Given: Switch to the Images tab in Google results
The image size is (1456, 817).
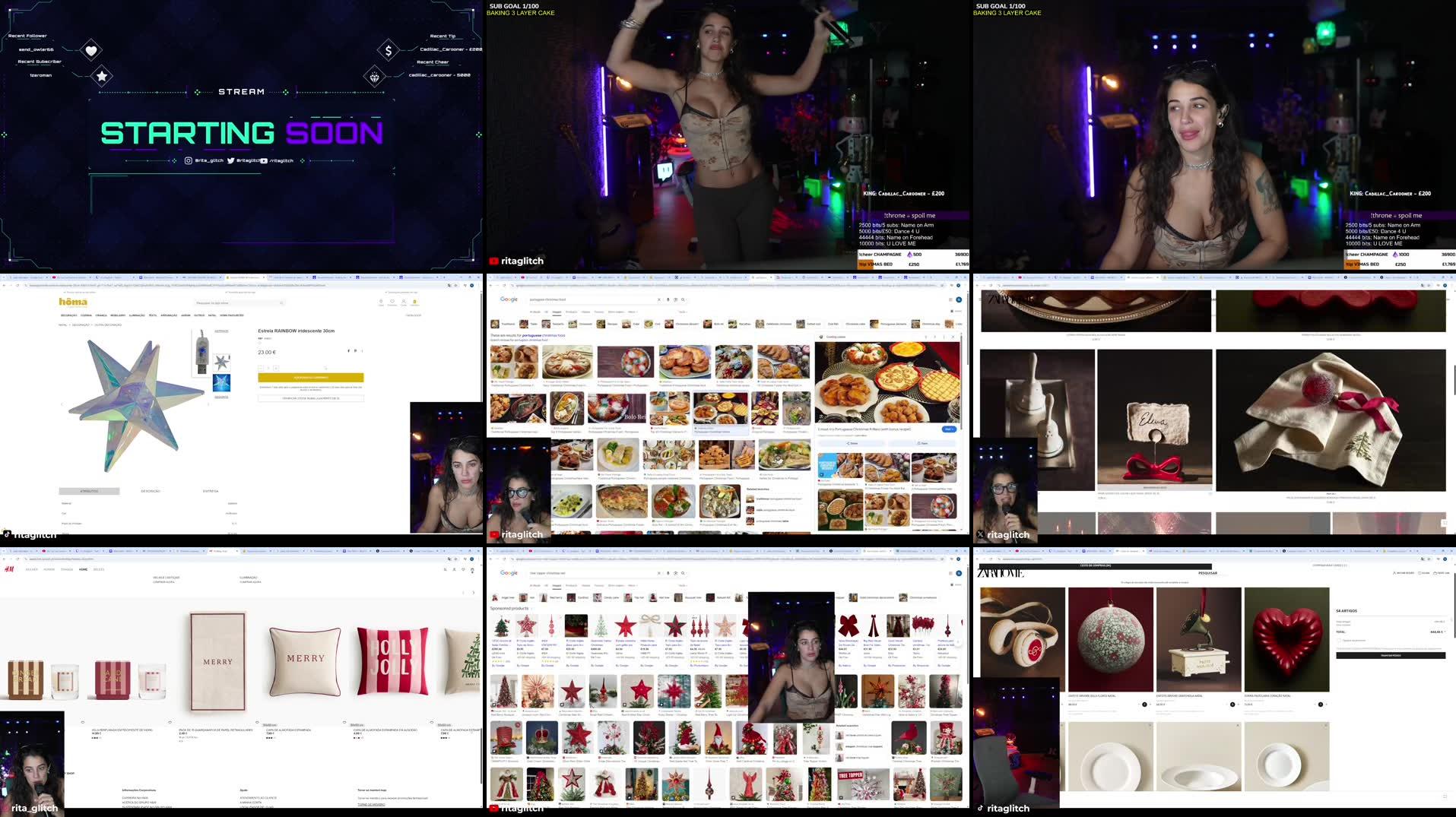Looking at the screenshot, I should coord(557,312).
